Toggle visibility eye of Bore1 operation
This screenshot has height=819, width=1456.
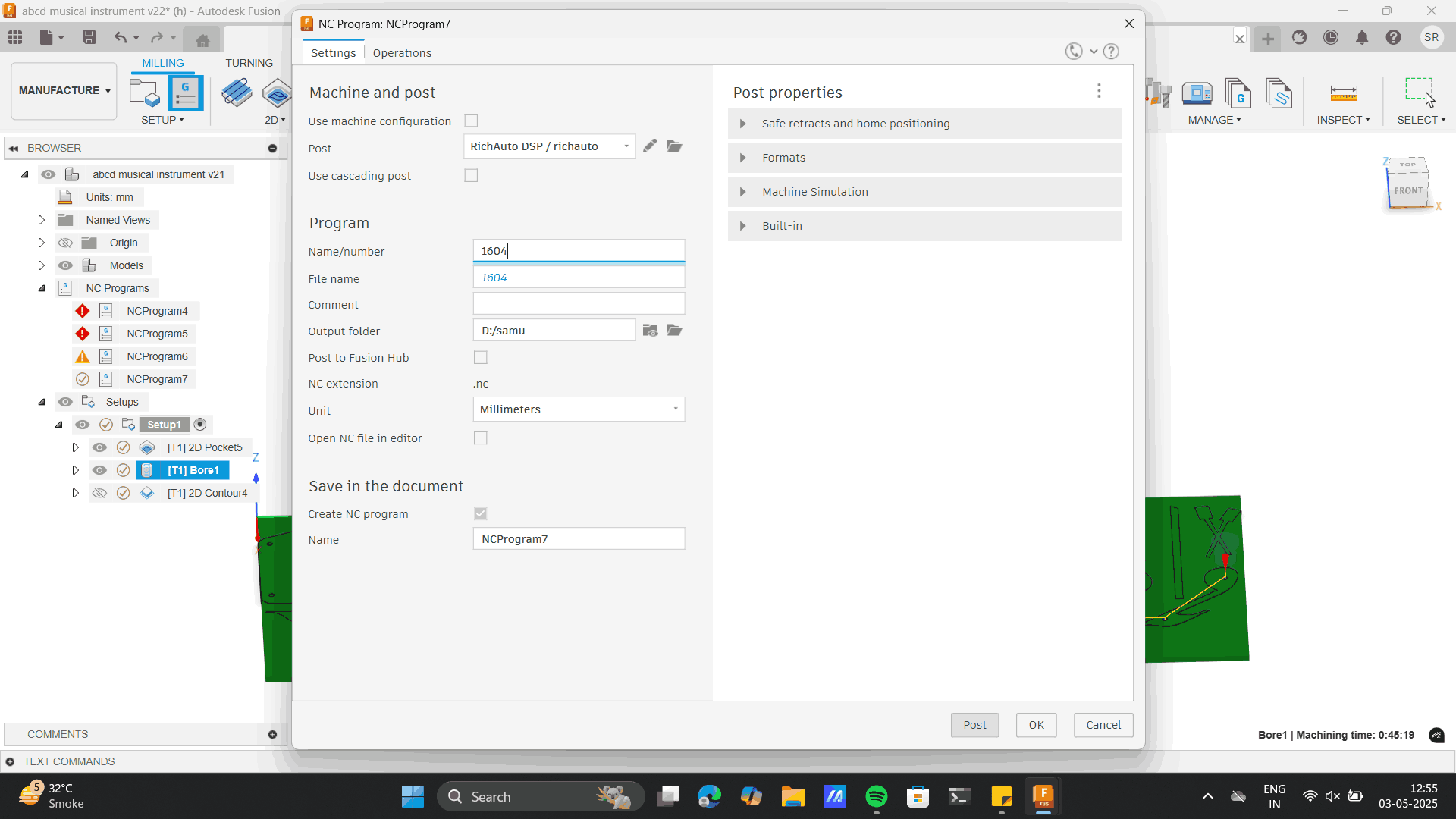(x=99, y=470)
